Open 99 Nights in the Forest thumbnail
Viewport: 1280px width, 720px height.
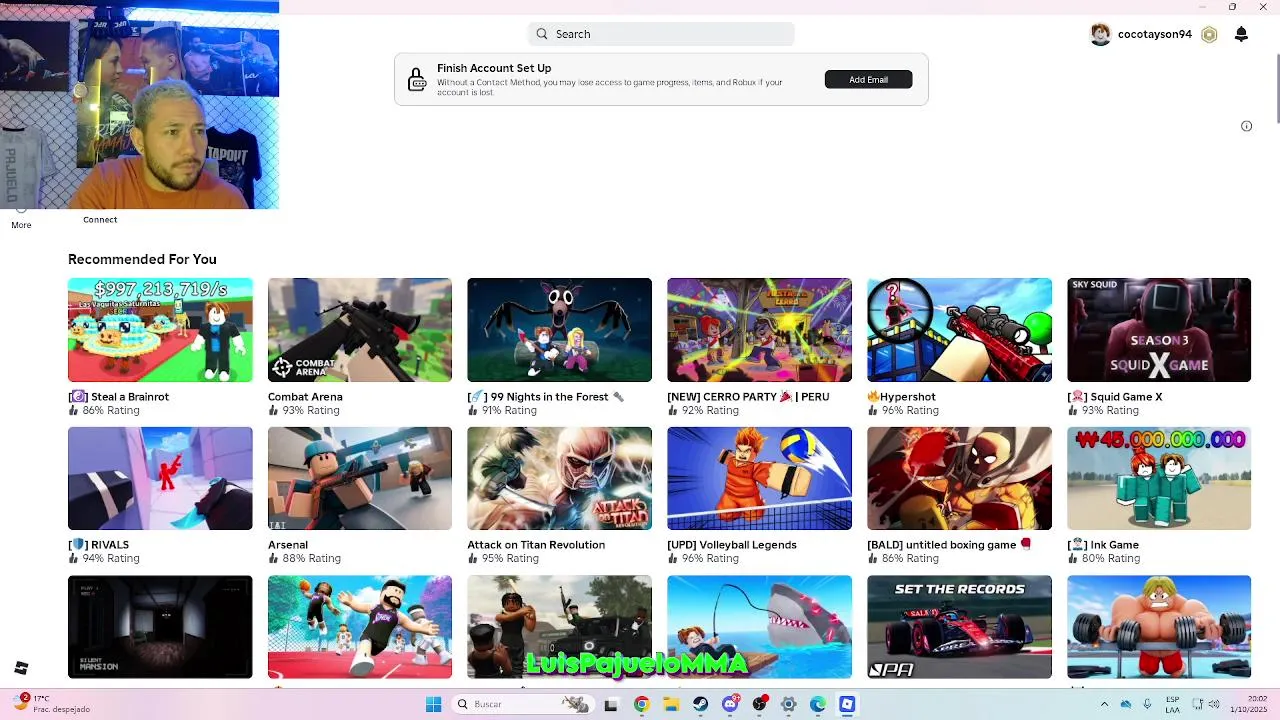(559, 330)
